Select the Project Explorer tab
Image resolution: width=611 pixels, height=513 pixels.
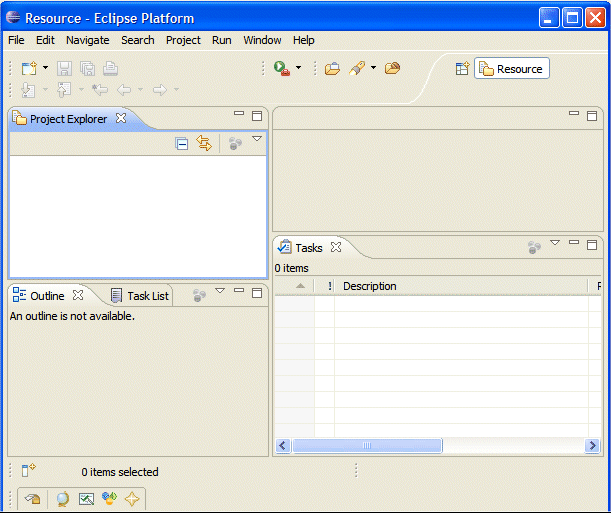point(68,119)
